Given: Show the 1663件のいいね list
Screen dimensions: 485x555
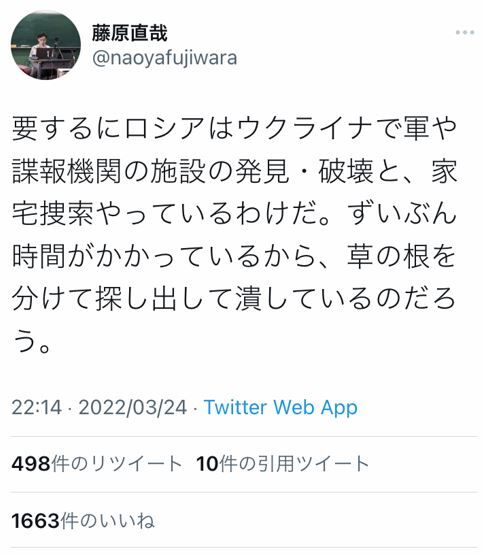Looking at the screenshot, I should click(83, 521).
